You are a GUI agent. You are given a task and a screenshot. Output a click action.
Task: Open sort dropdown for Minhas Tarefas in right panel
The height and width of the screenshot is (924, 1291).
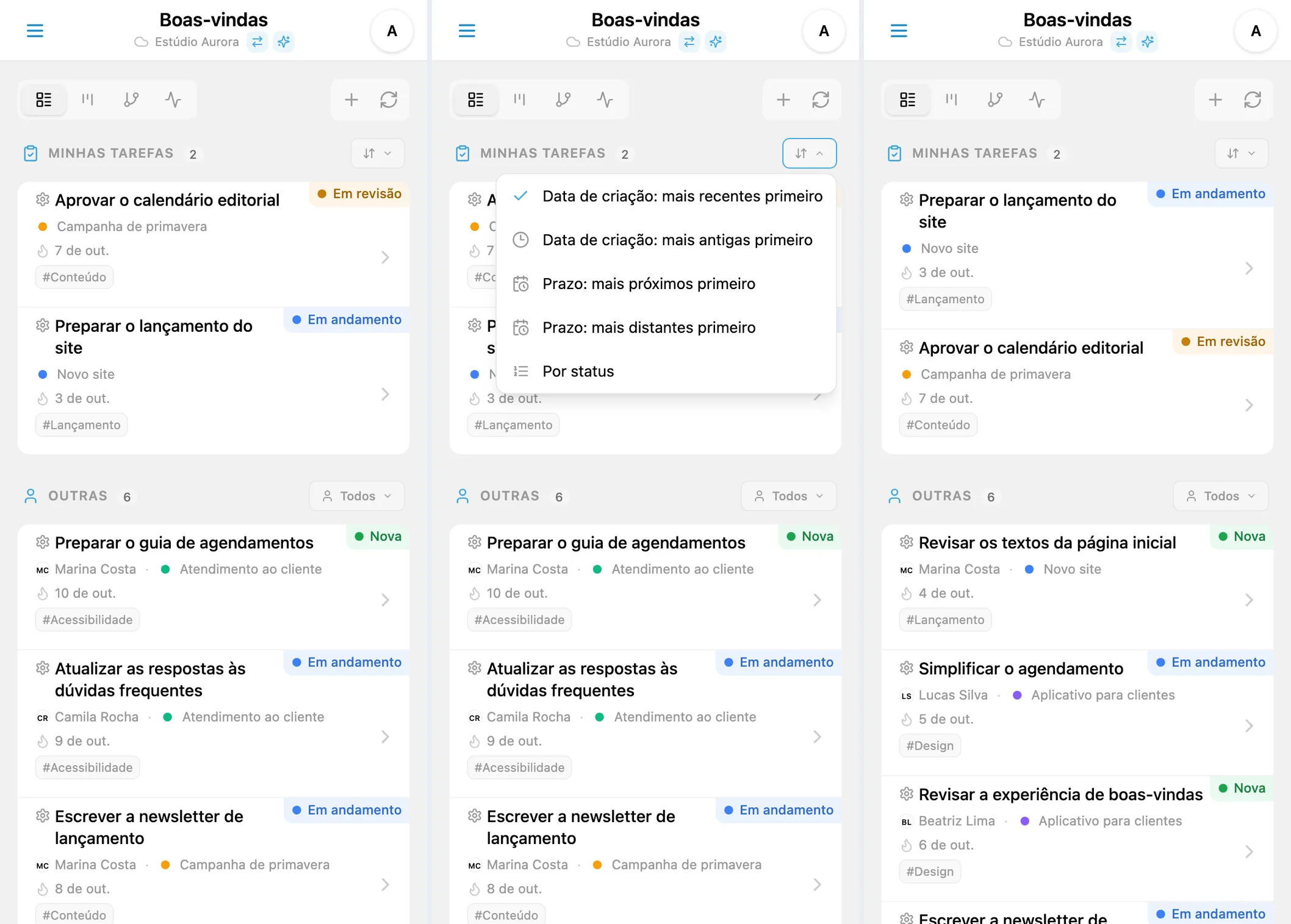1242,153
